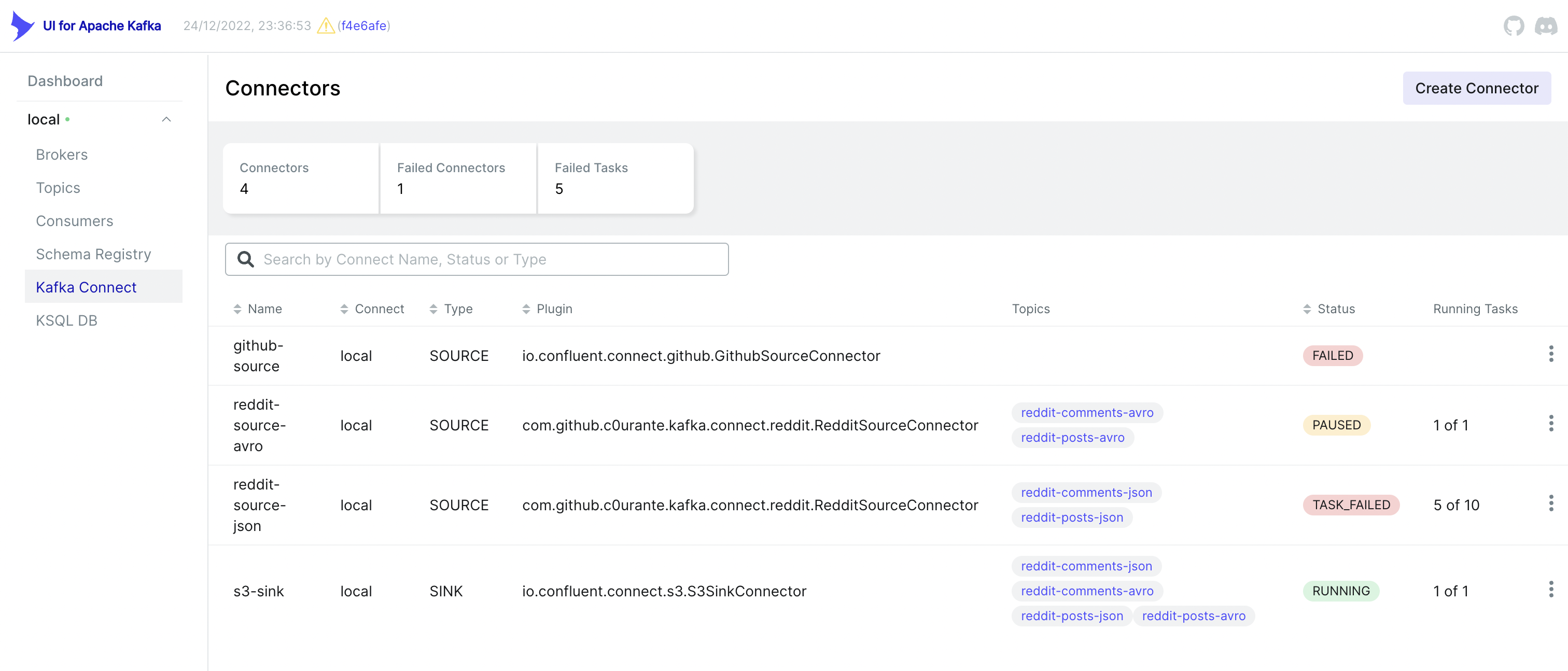
Task: Open the Discord community icon
Action: (1546, 25)
